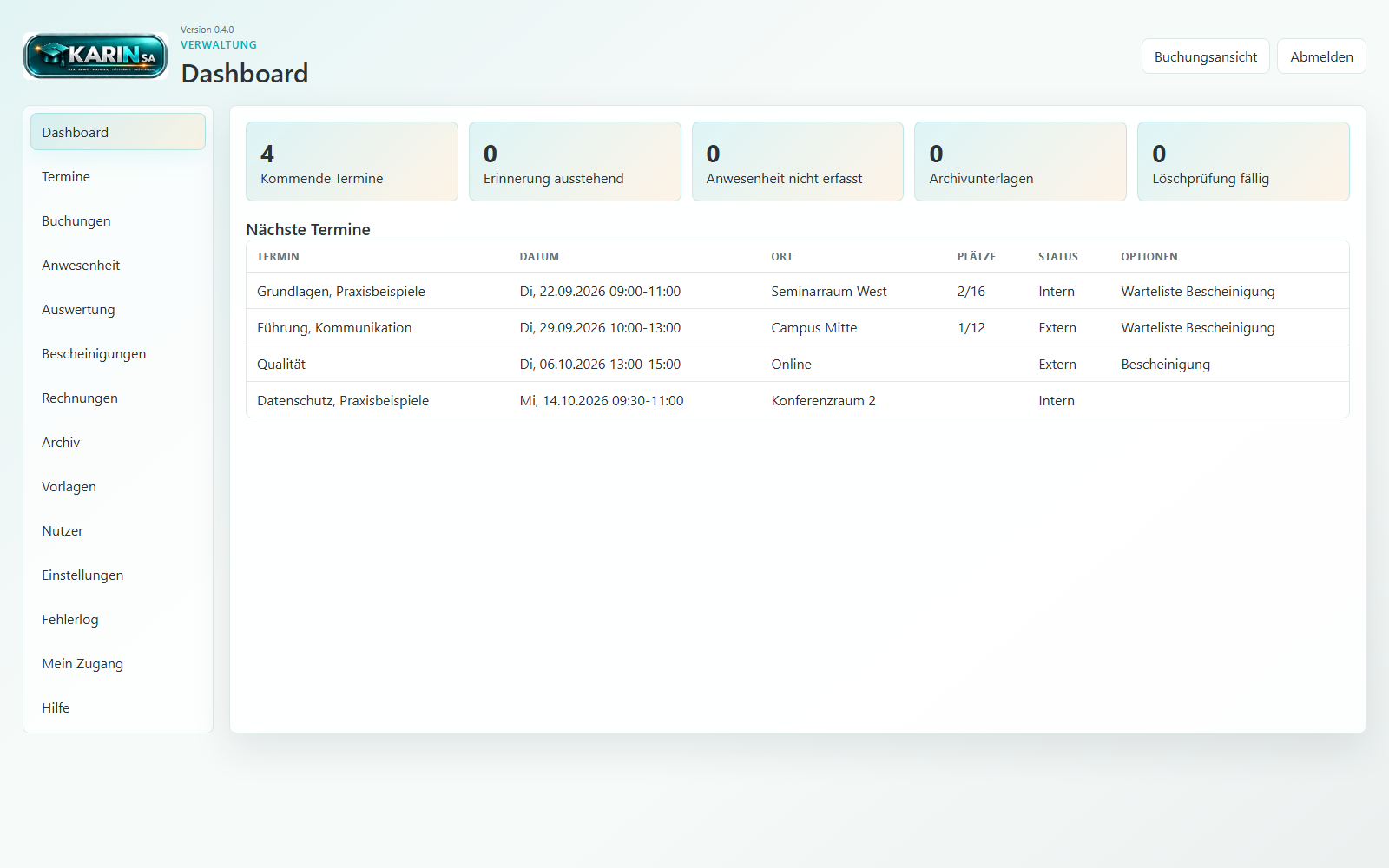The width and height of the screenshot is (1389, 868).
Task: Click the Führung, Kommunikation appointment name
Action: 334,328
